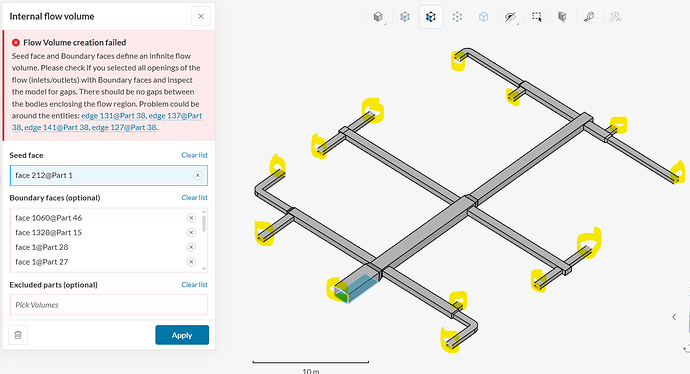
Task: Remove face 212@Part 1 from seed face
Action: [198, 175]
